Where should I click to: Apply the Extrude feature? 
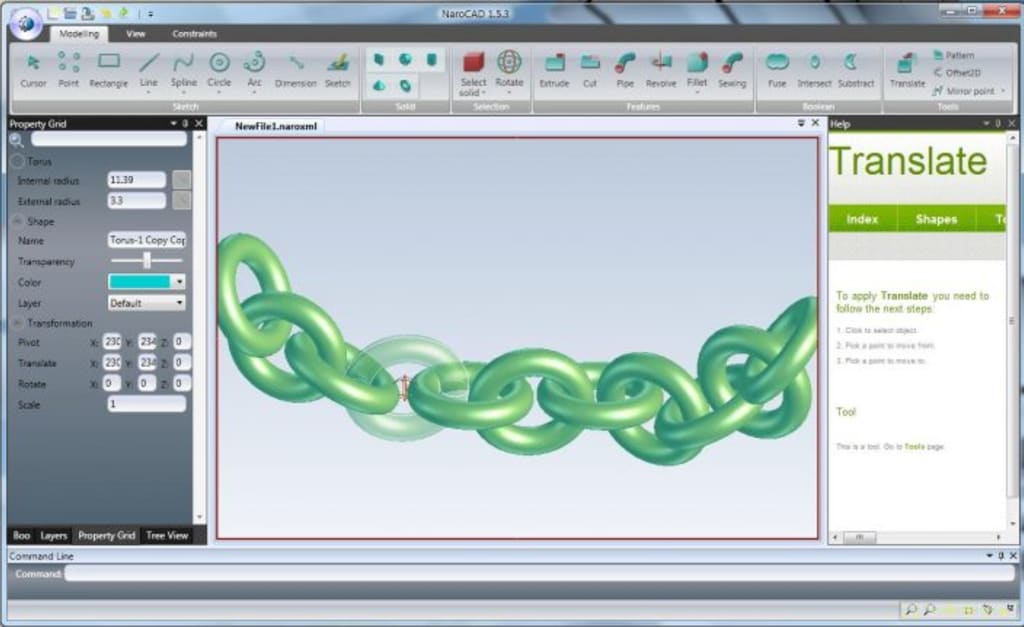554,71
